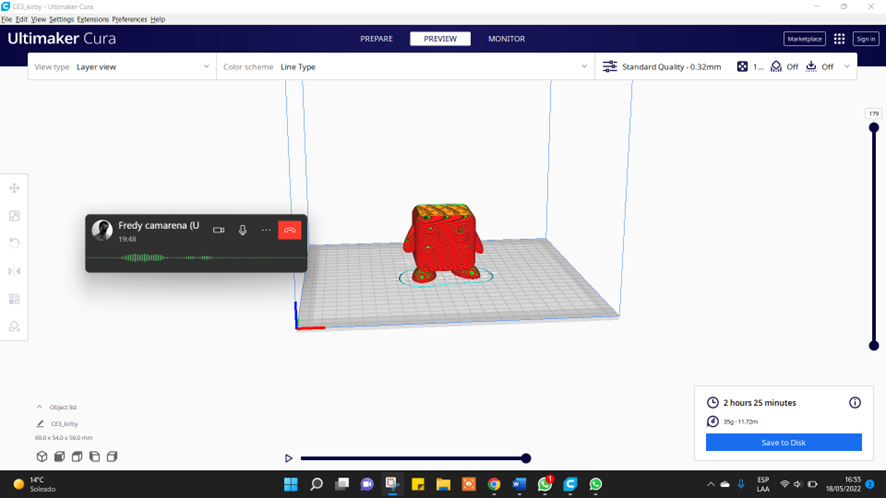The width and height of the screenshot is (886, 498).
Task: Open the File menu
Action: [x=6, y=19]
